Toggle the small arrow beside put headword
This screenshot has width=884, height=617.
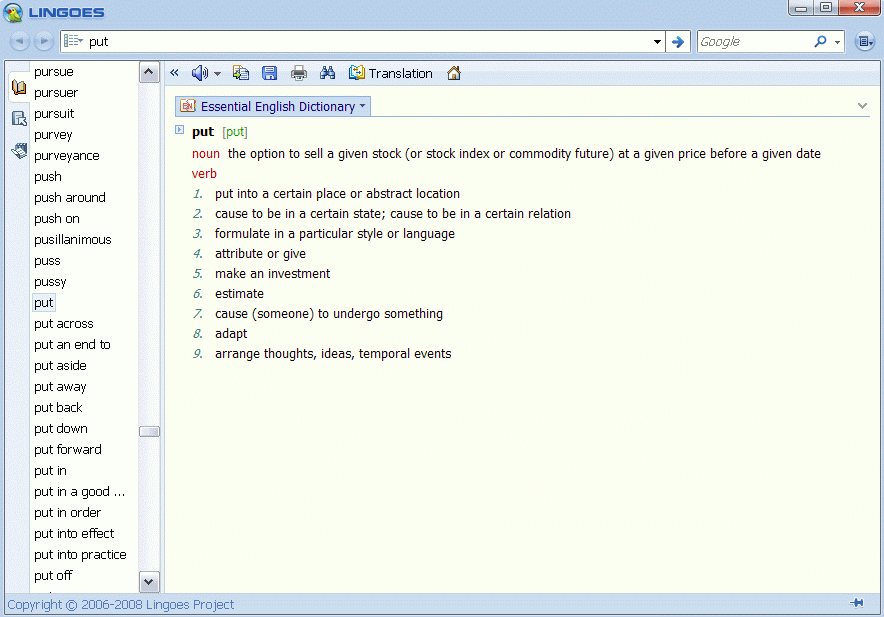point(180,130)
